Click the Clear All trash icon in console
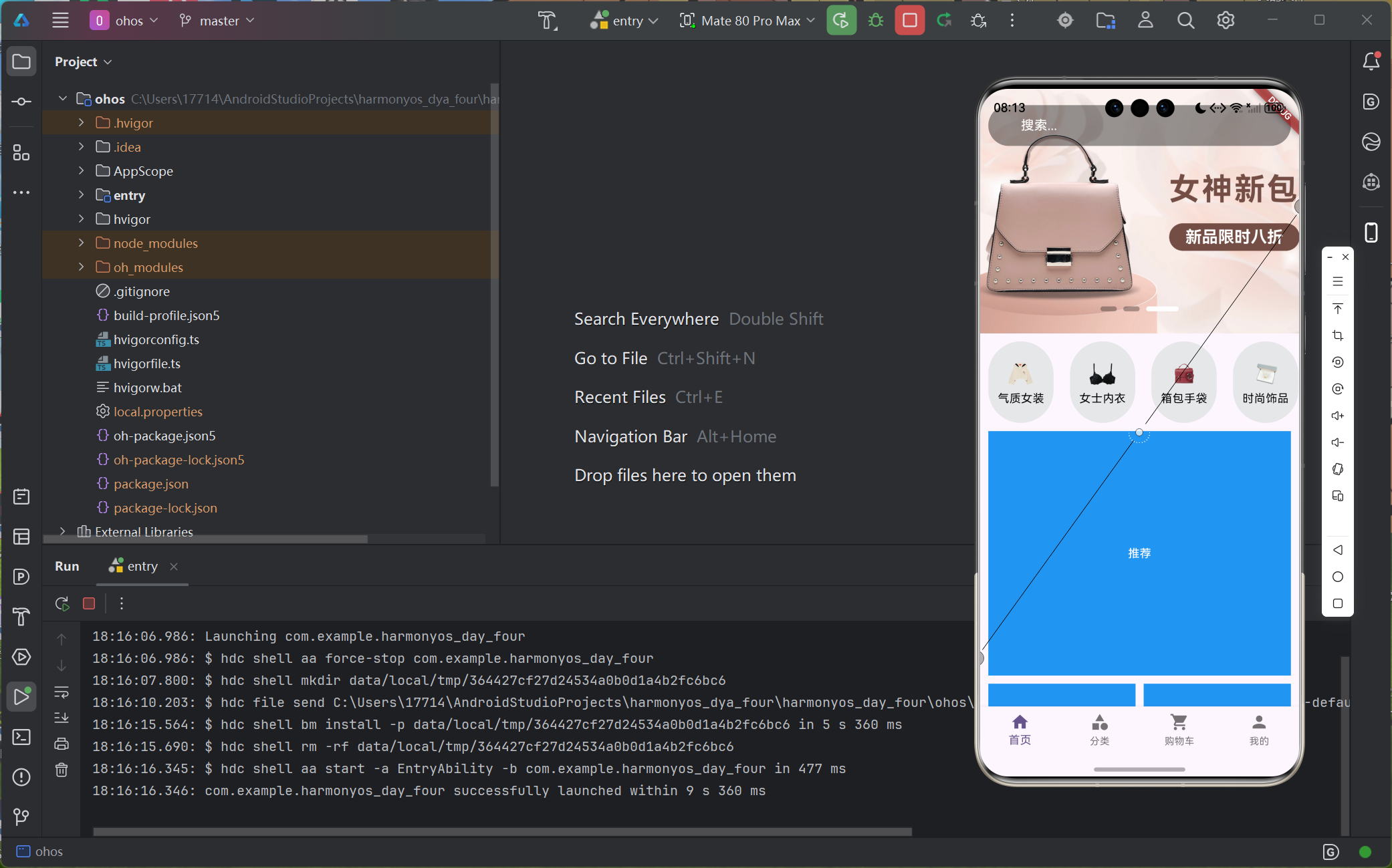 (x=62, y=770)
